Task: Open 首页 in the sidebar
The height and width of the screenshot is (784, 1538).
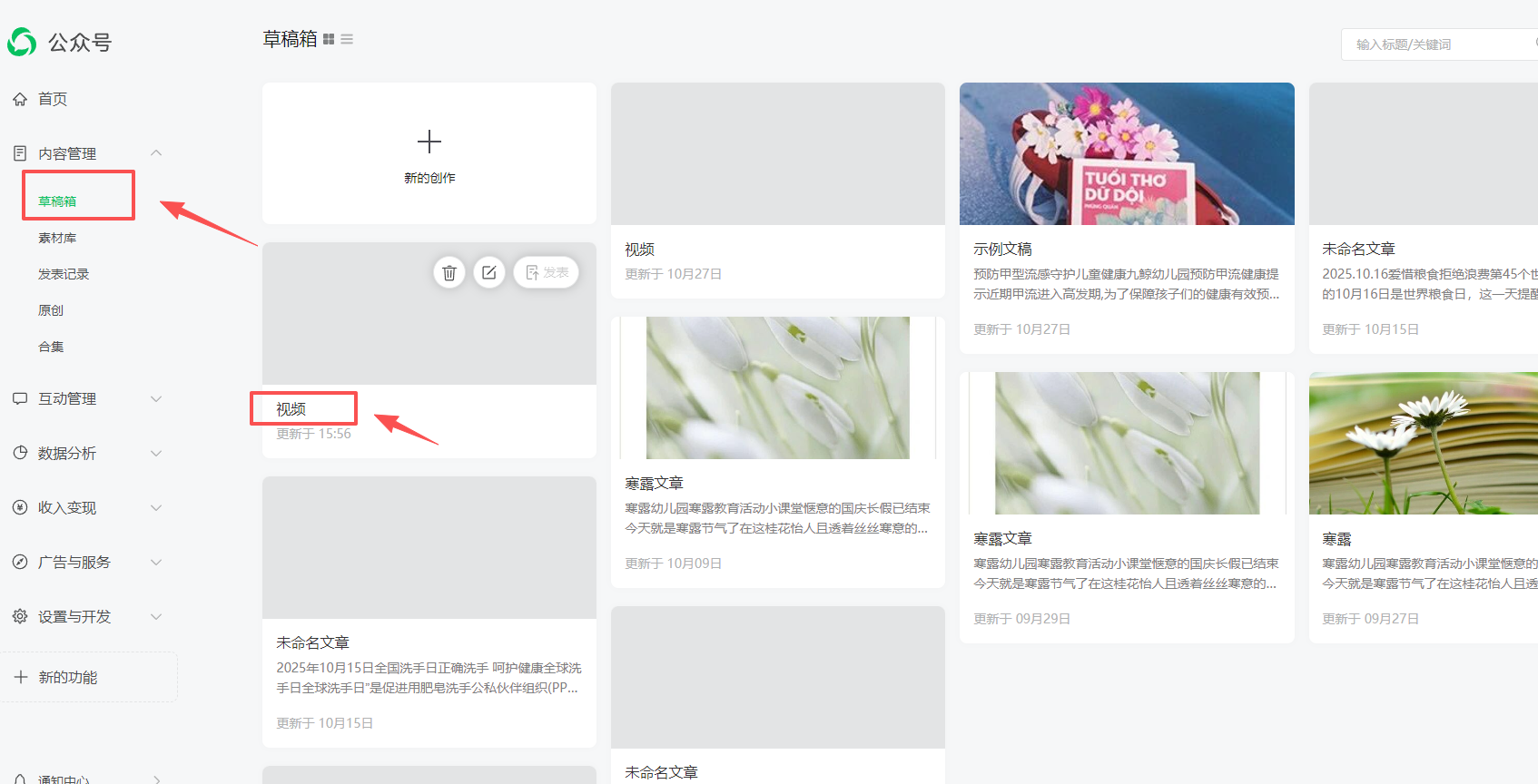Action: [53, 99]
